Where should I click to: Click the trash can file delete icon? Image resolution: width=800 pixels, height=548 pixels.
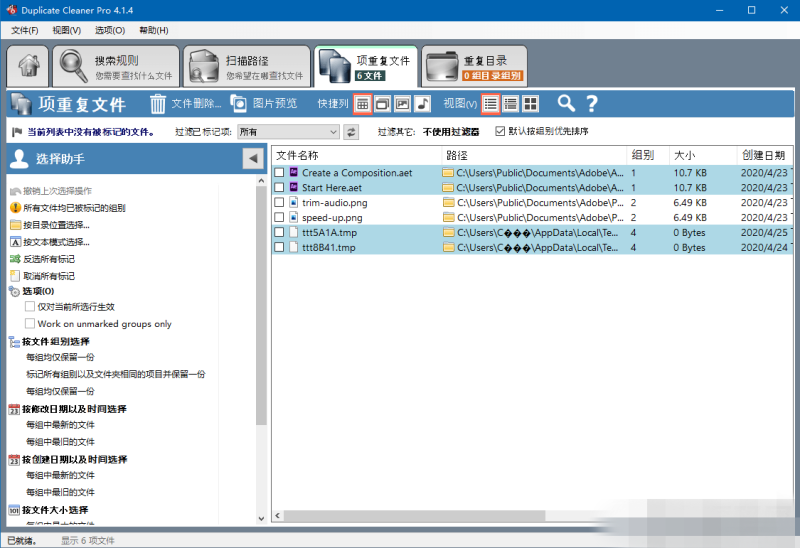(x=158, y=103)
